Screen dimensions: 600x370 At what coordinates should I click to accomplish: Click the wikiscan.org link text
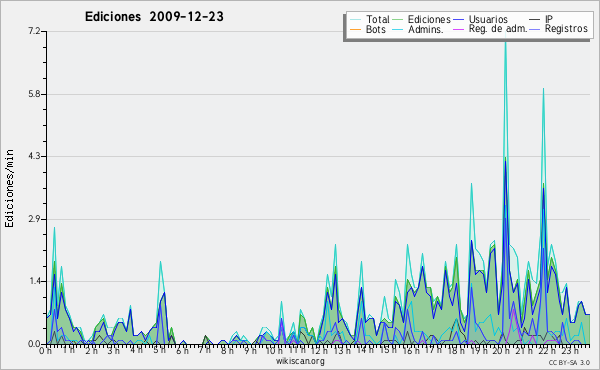click(x=300, y=361)
